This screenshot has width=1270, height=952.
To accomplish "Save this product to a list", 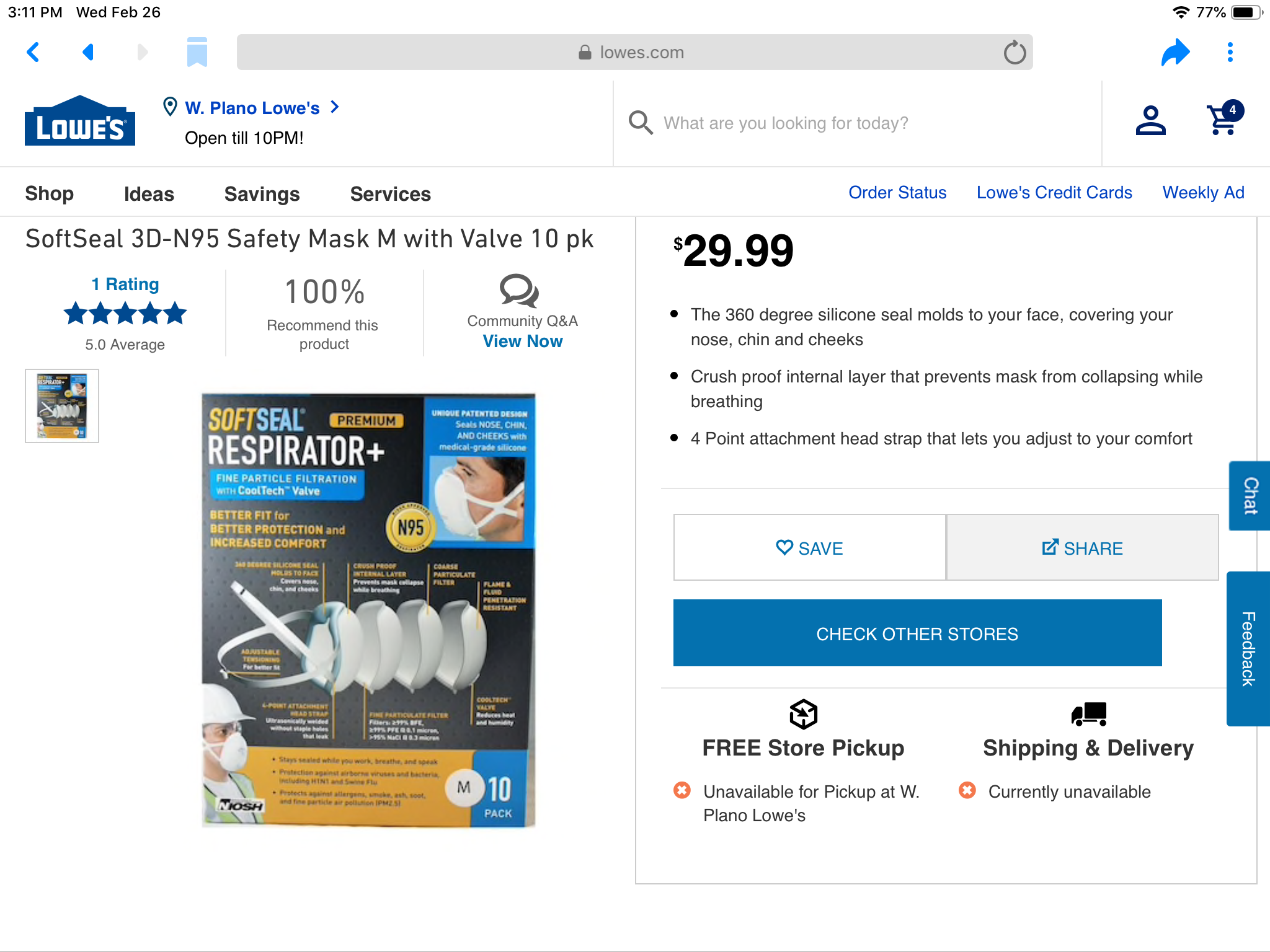I will (x=809, y=548).
